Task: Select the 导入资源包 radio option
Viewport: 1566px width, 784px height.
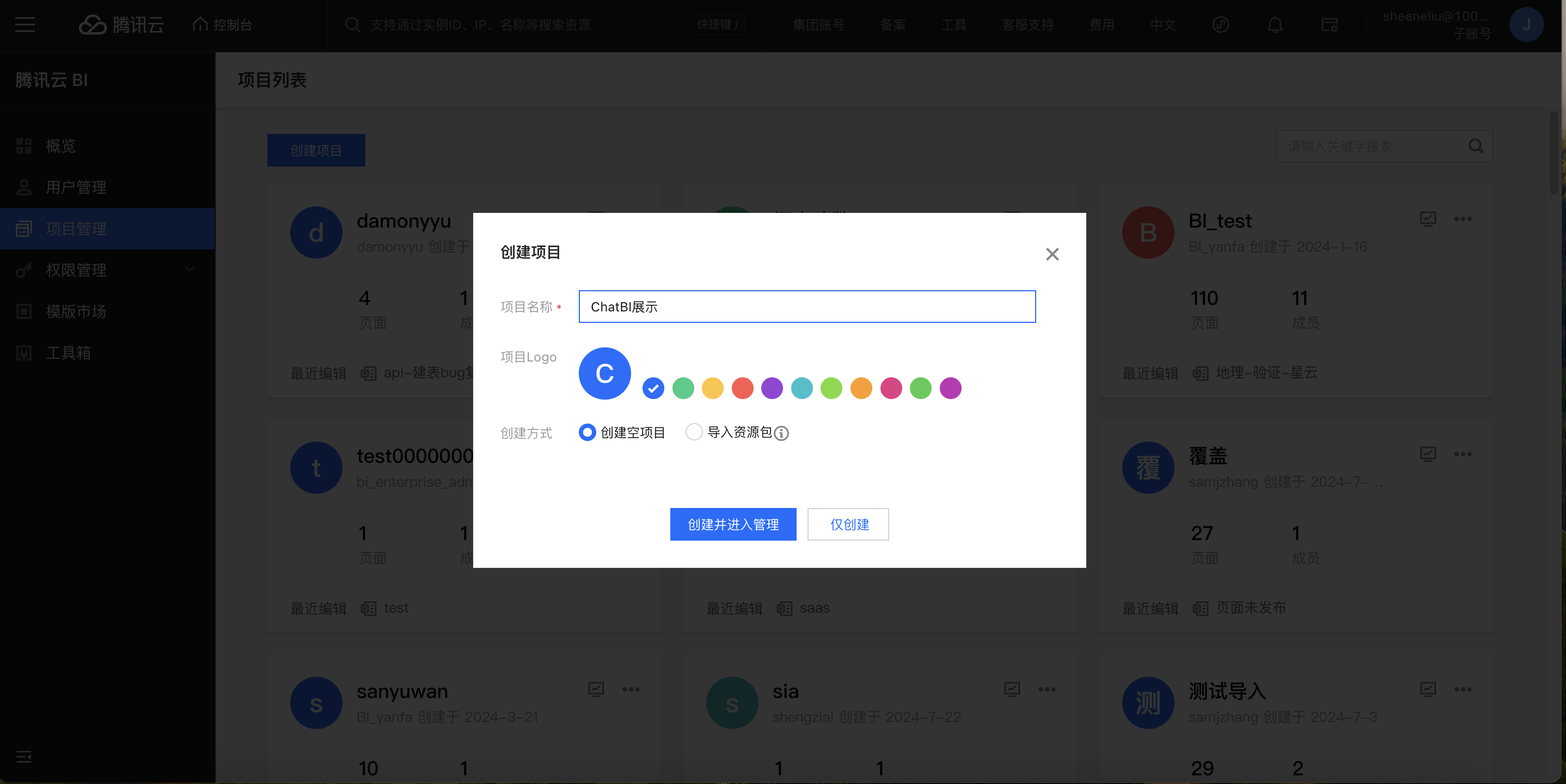Action: pyautogui.click(x=694, y=432)
